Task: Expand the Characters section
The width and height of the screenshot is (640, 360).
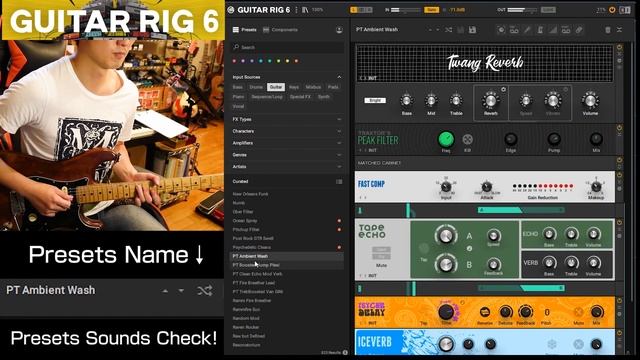Action: tap(339, 131)
